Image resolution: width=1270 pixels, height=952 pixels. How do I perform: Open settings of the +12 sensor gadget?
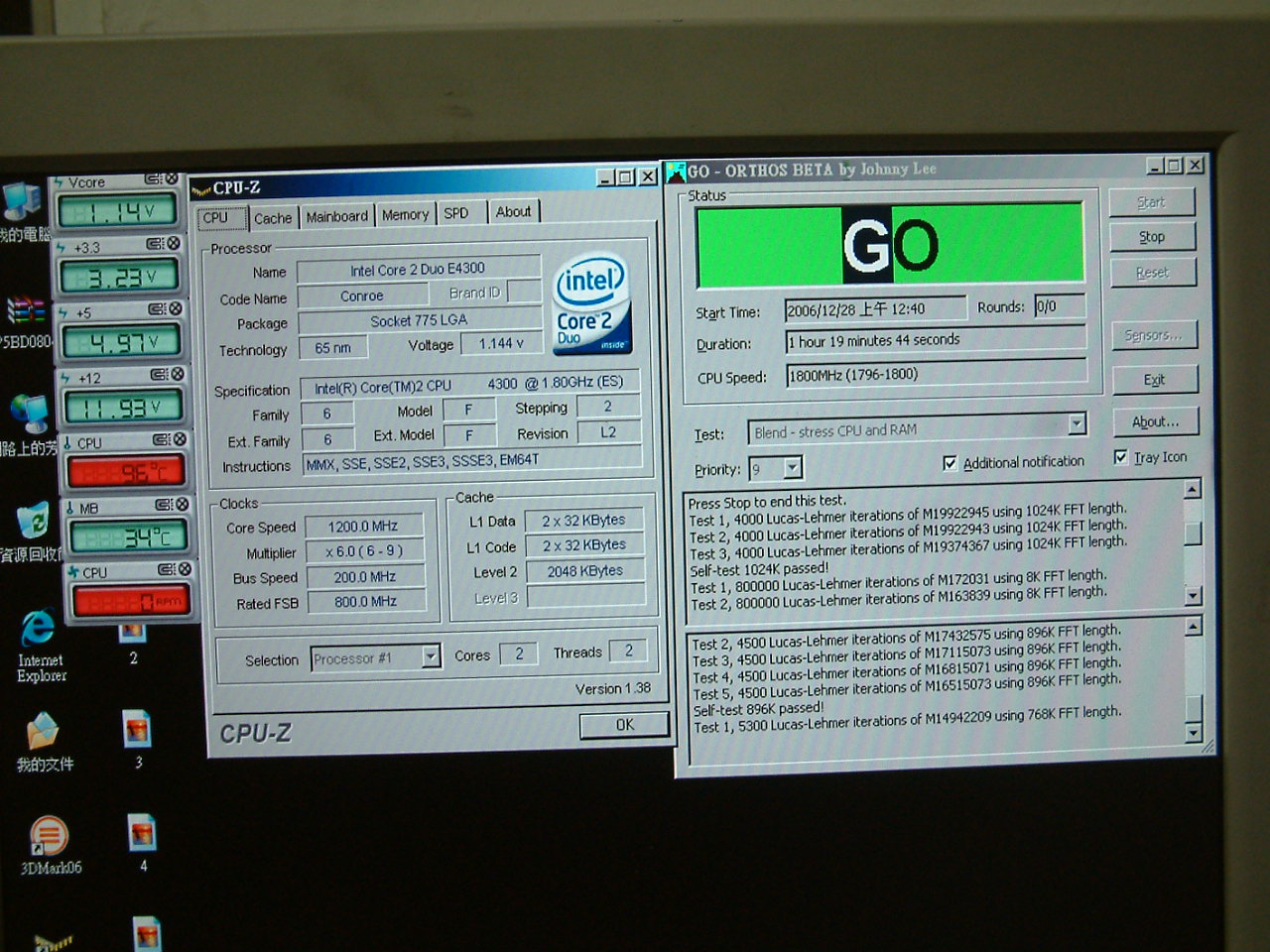[x=159, y=375]
